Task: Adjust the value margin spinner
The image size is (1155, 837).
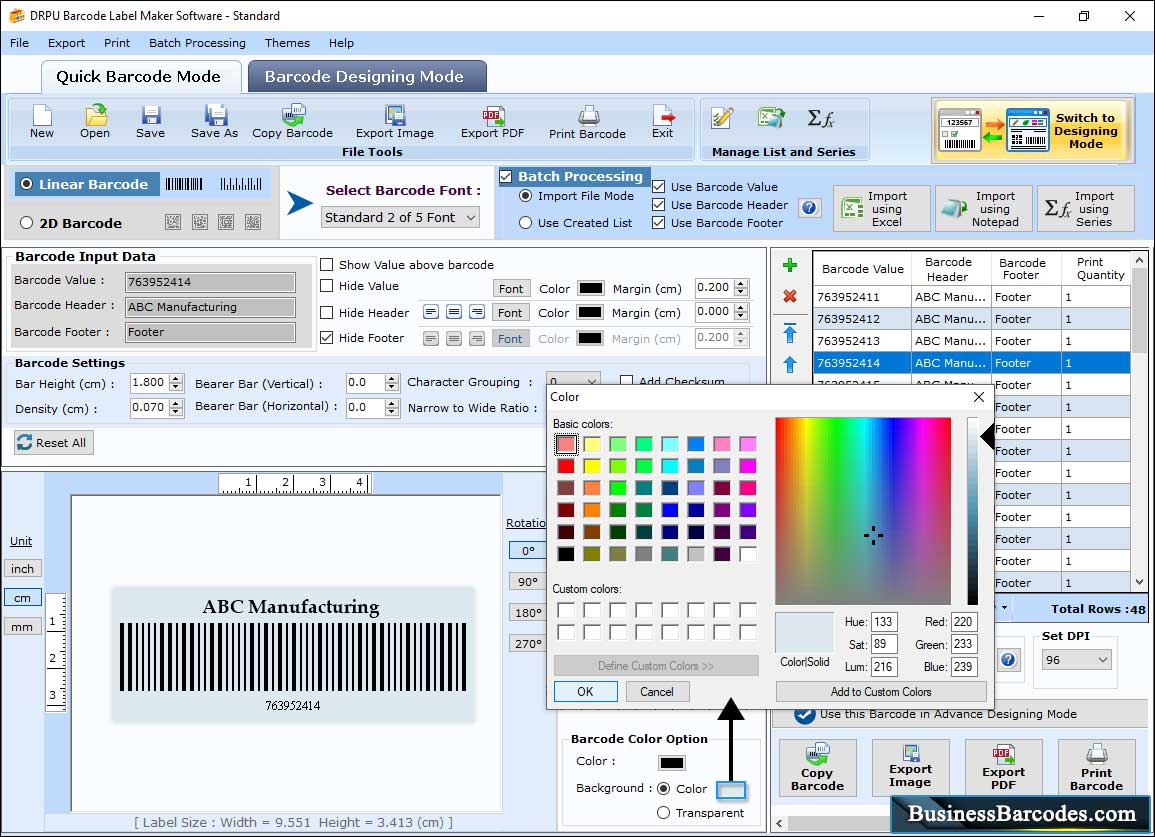Action: click(x=742, y=287)
